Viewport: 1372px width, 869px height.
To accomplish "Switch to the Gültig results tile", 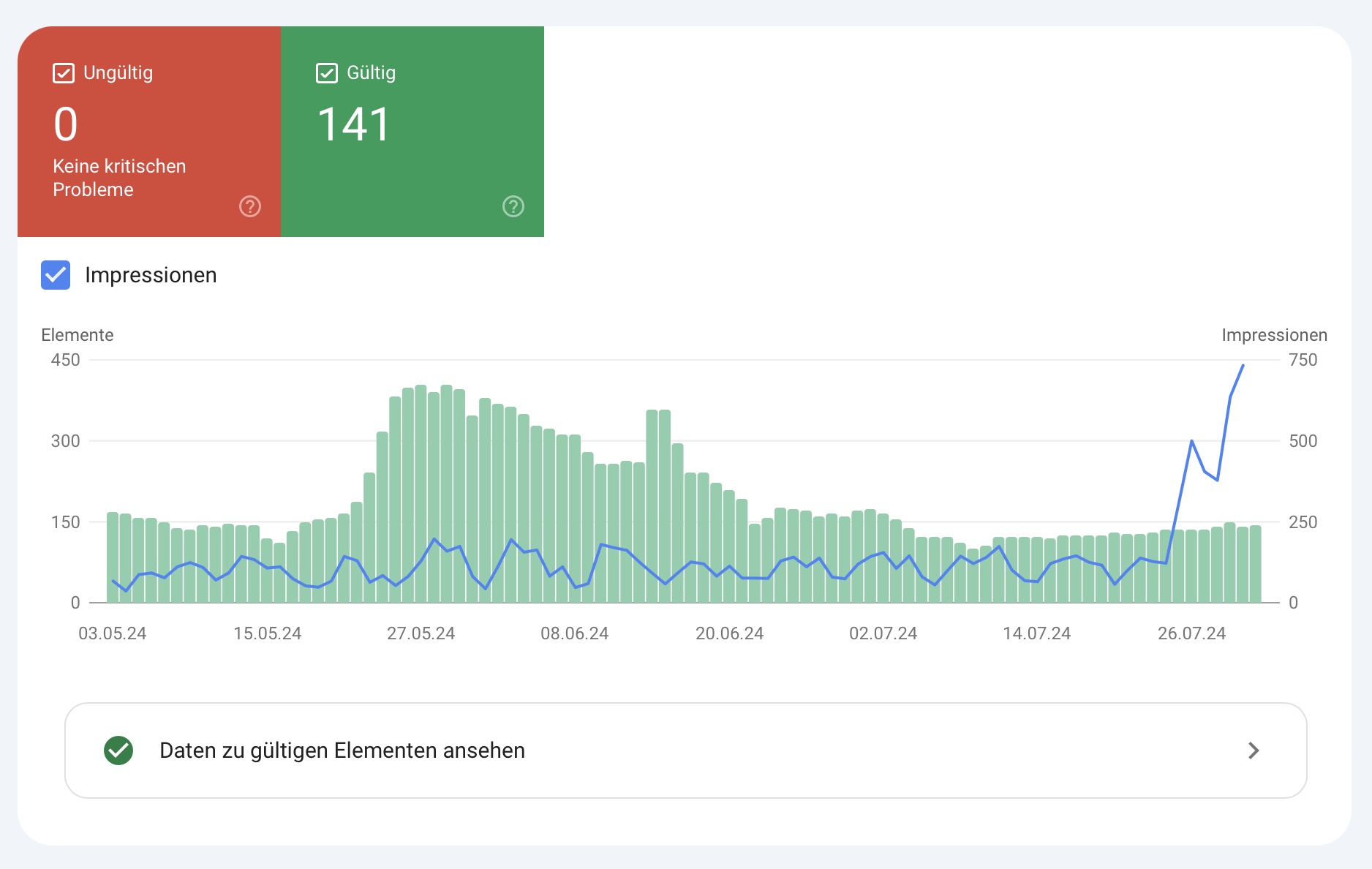I will (x=412, y=132).
